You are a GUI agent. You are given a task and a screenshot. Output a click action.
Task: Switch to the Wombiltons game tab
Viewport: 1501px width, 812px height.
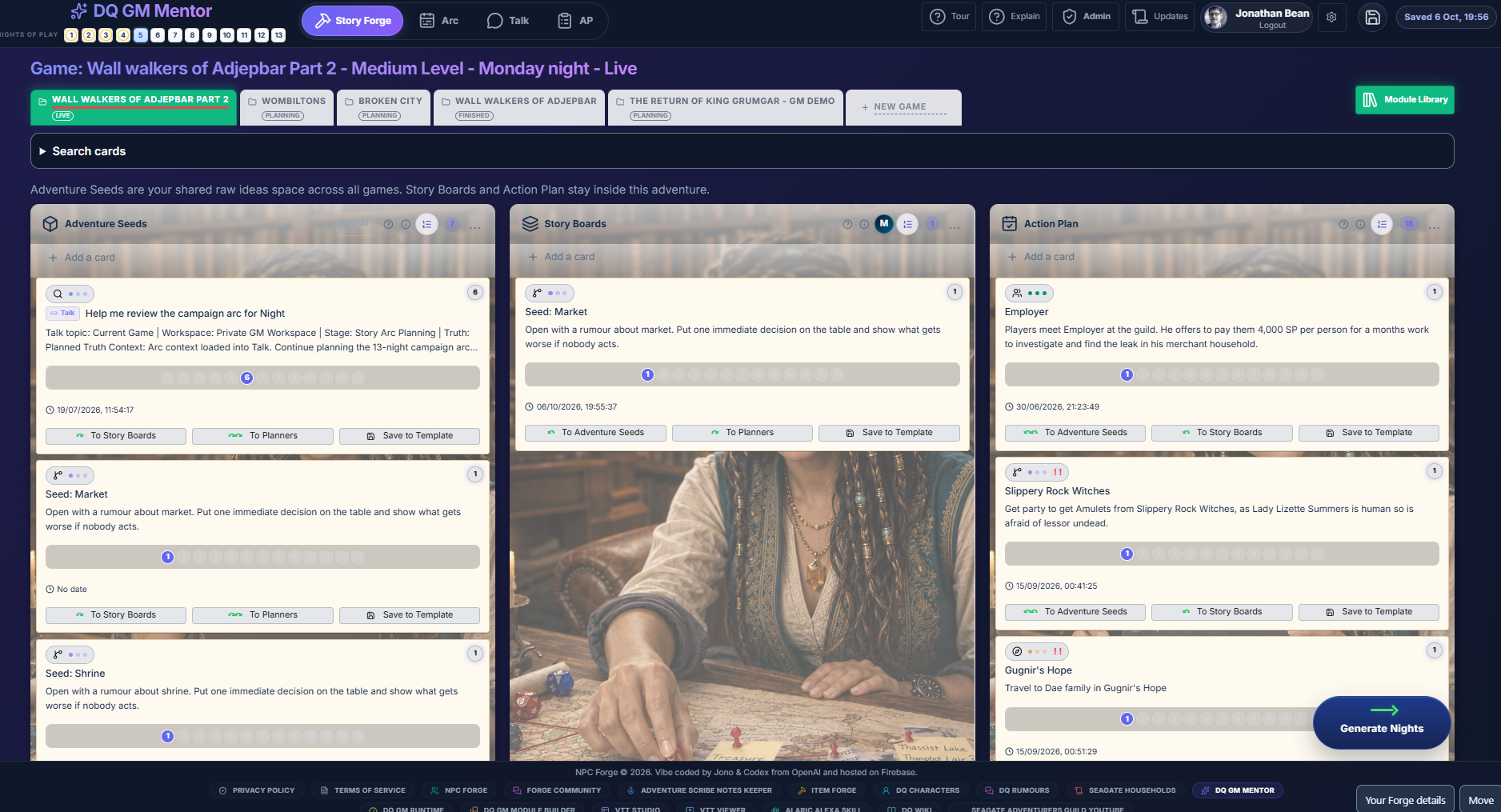[286, 107]
